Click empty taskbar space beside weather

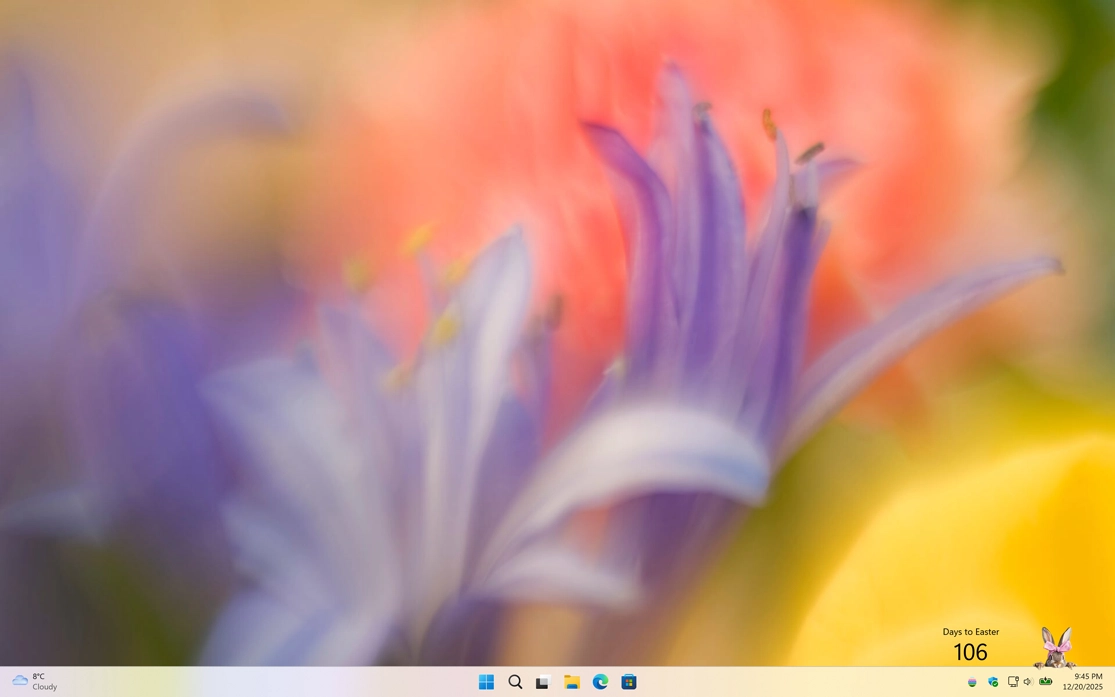(x=250, y=682)
